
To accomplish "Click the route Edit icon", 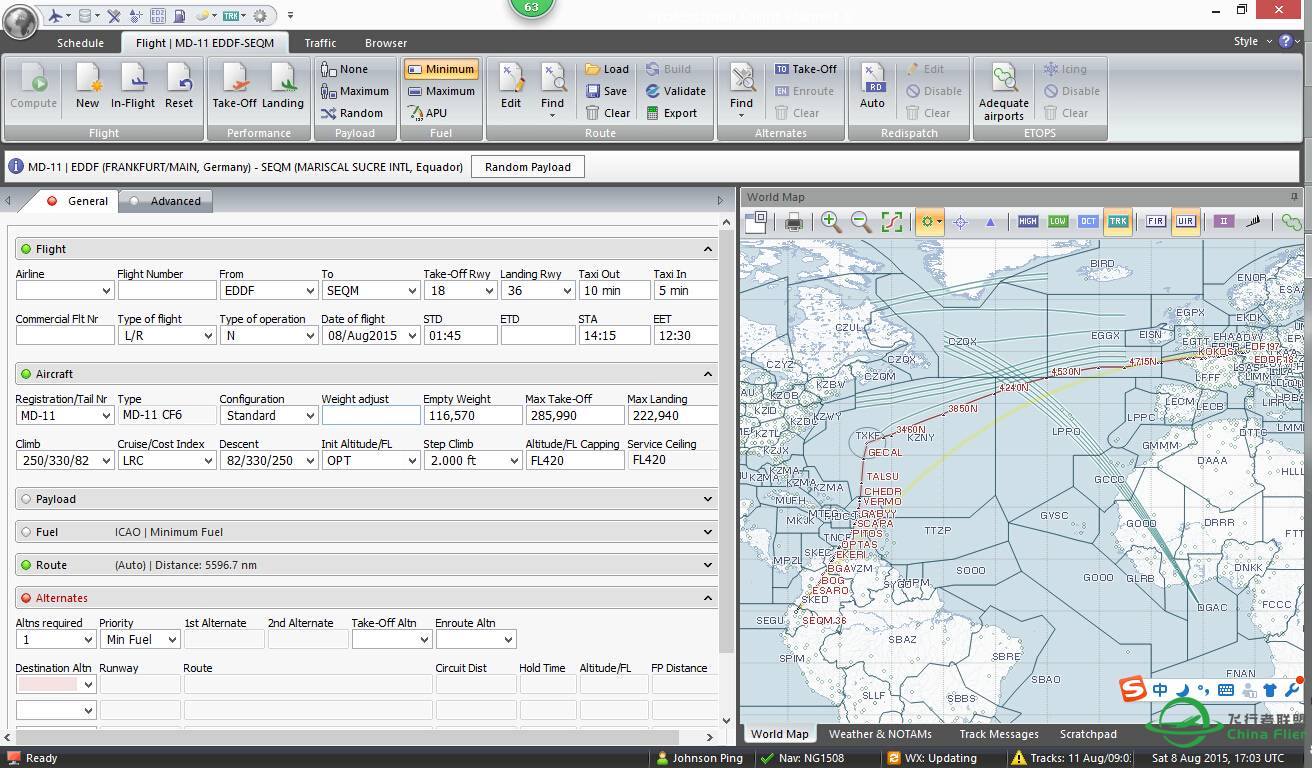I will point(511,87).
